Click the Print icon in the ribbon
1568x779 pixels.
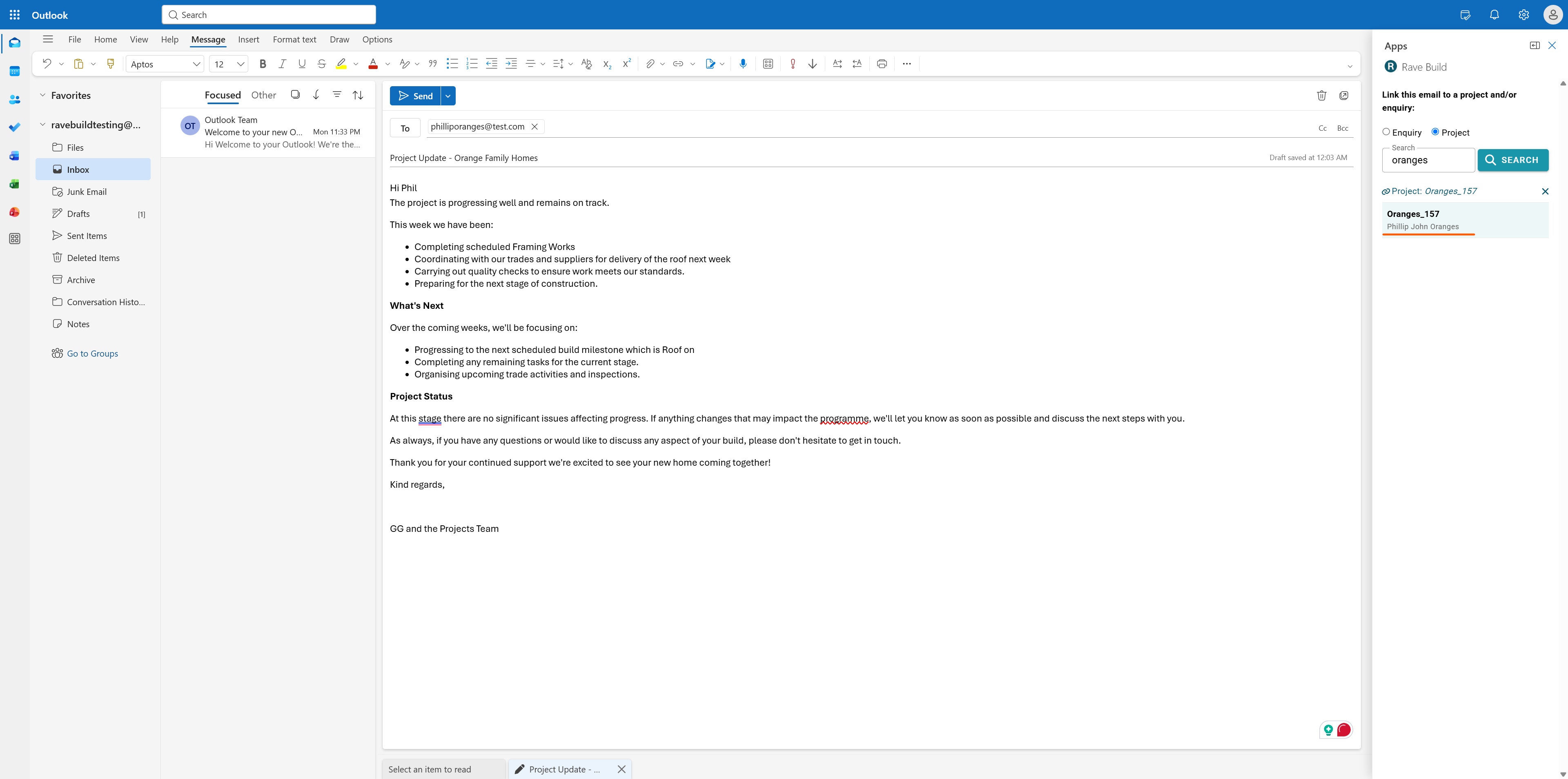882,64
